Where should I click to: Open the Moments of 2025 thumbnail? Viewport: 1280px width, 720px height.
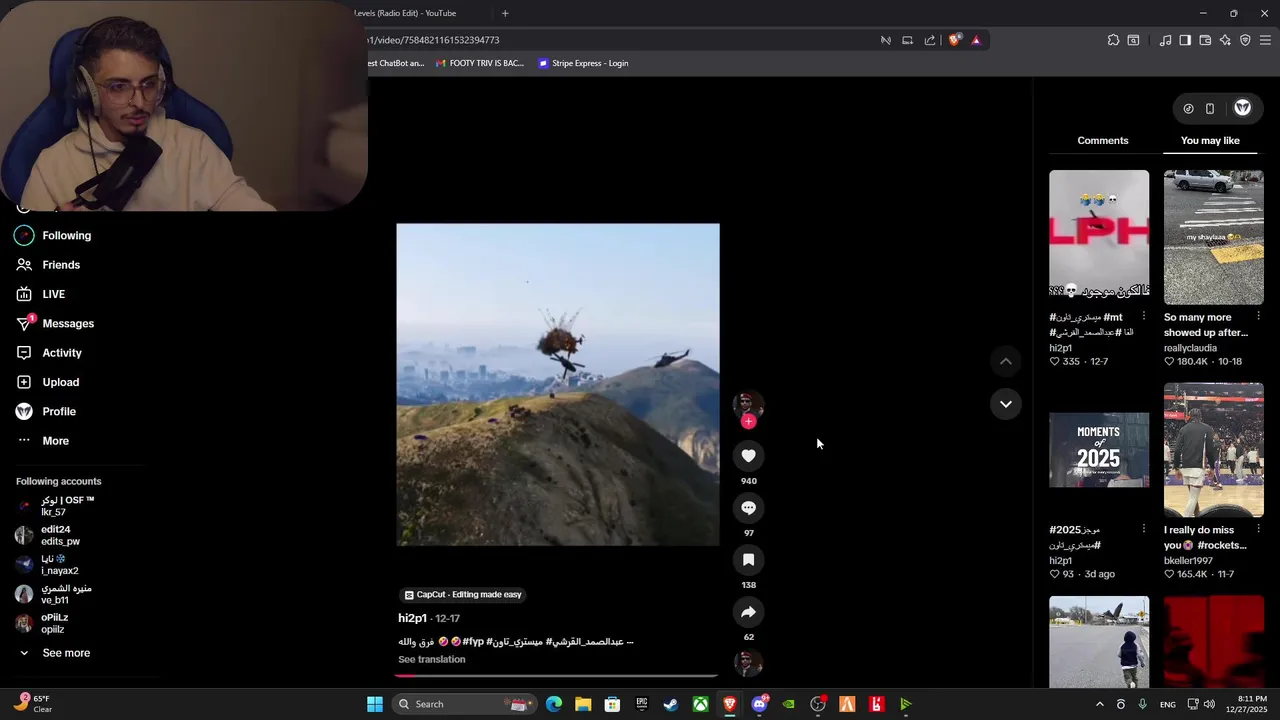click(x=1099, y=450)
